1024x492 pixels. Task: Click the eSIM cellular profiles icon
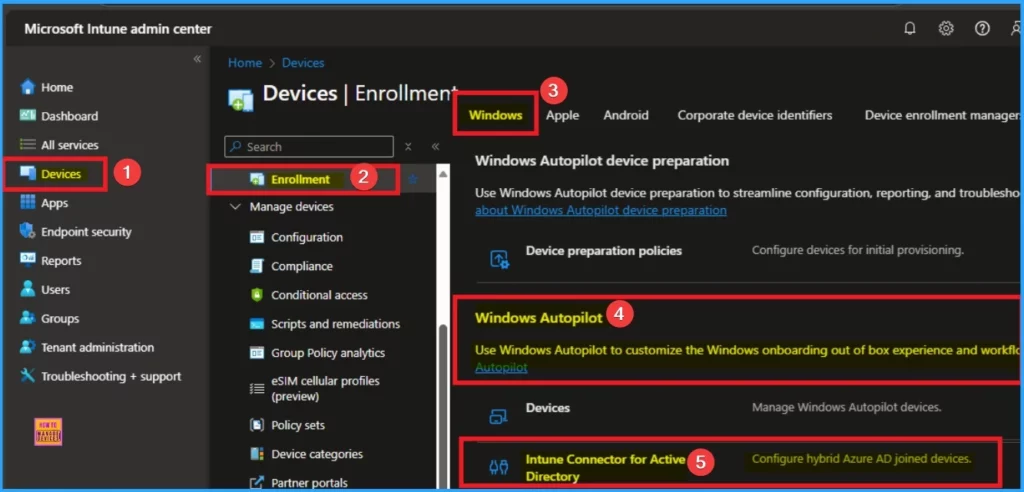tap(257, 388)
